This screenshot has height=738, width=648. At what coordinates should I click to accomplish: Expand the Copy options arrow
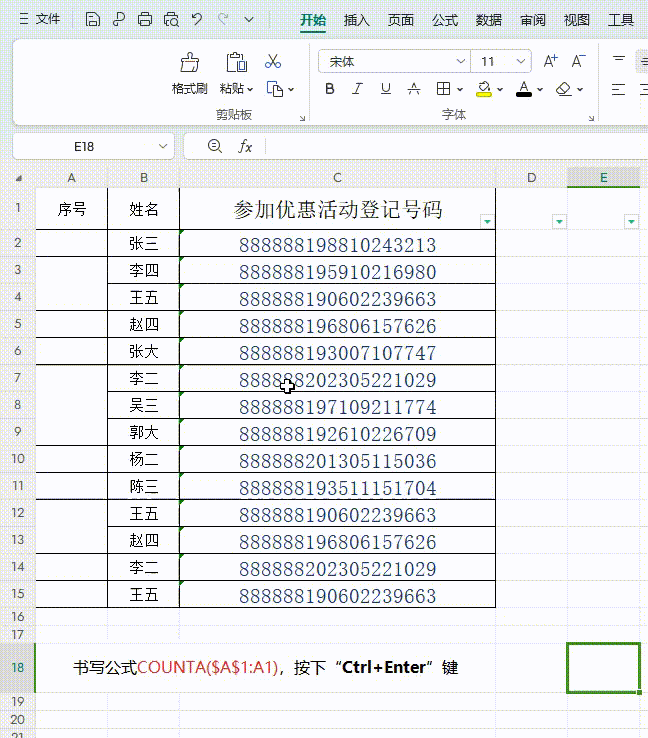point(291,89)
